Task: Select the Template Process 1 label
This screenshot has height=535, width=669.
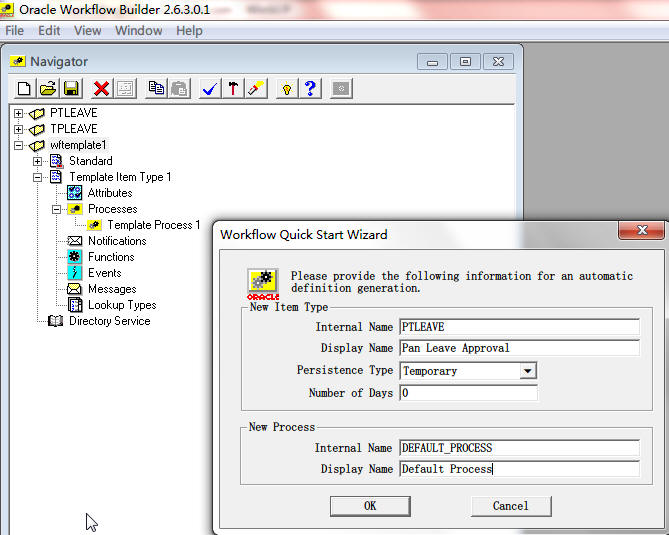Action: point(154,225)
